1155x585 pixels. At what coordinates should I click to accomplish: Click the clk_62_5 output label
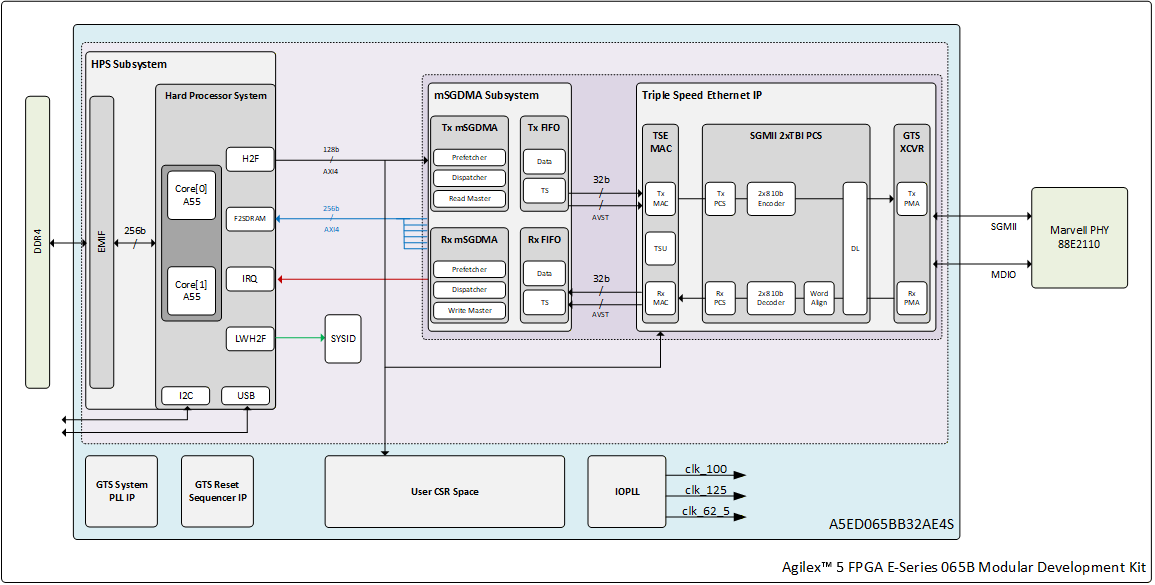(706, 511)
